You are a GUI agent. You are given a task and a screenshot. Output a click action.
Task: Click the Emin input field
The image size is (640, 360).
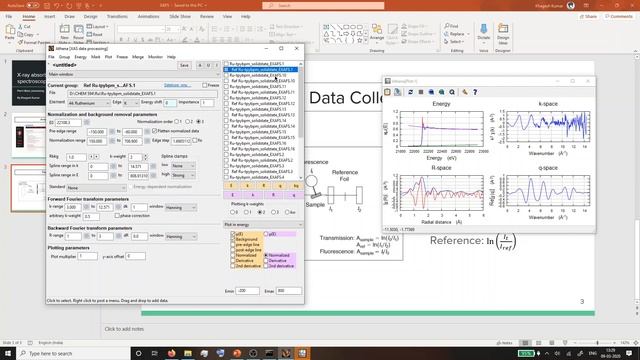[x=247, y=291]
